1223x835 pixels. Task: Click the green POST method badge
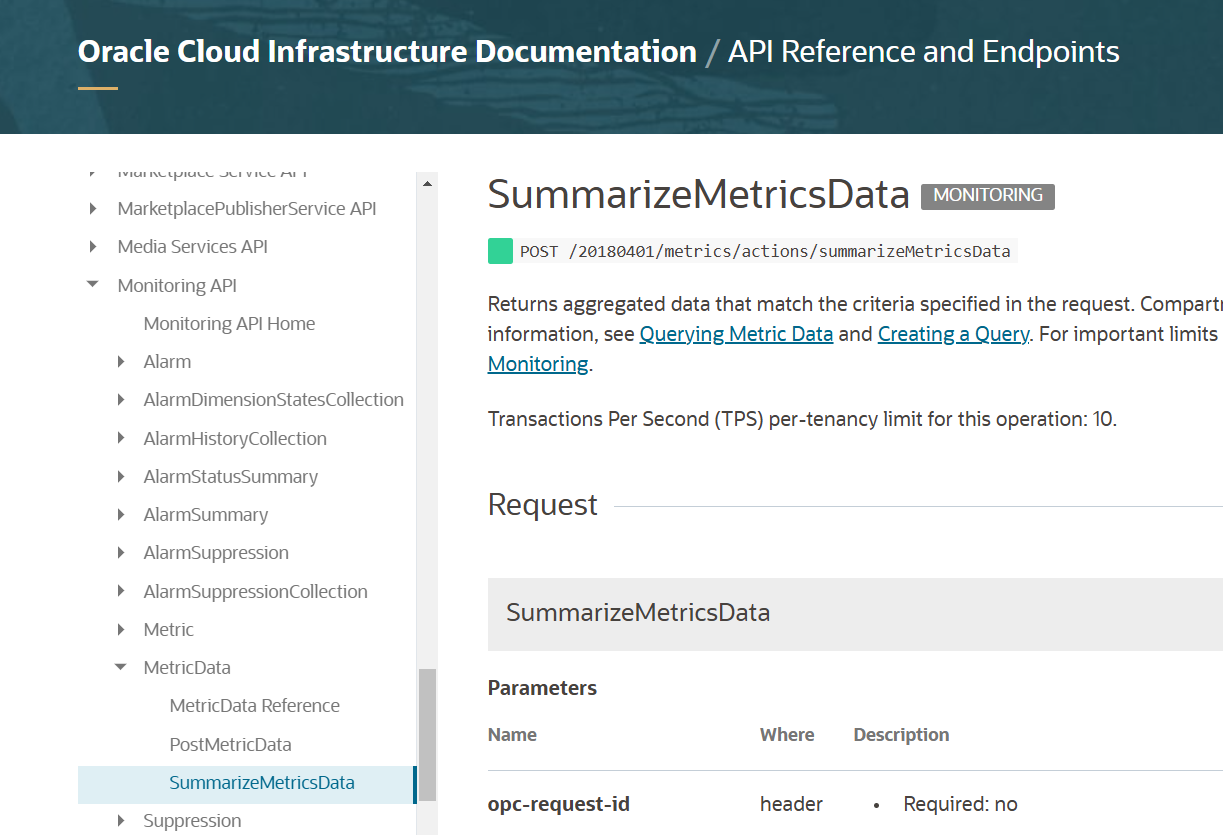(500, 251)
